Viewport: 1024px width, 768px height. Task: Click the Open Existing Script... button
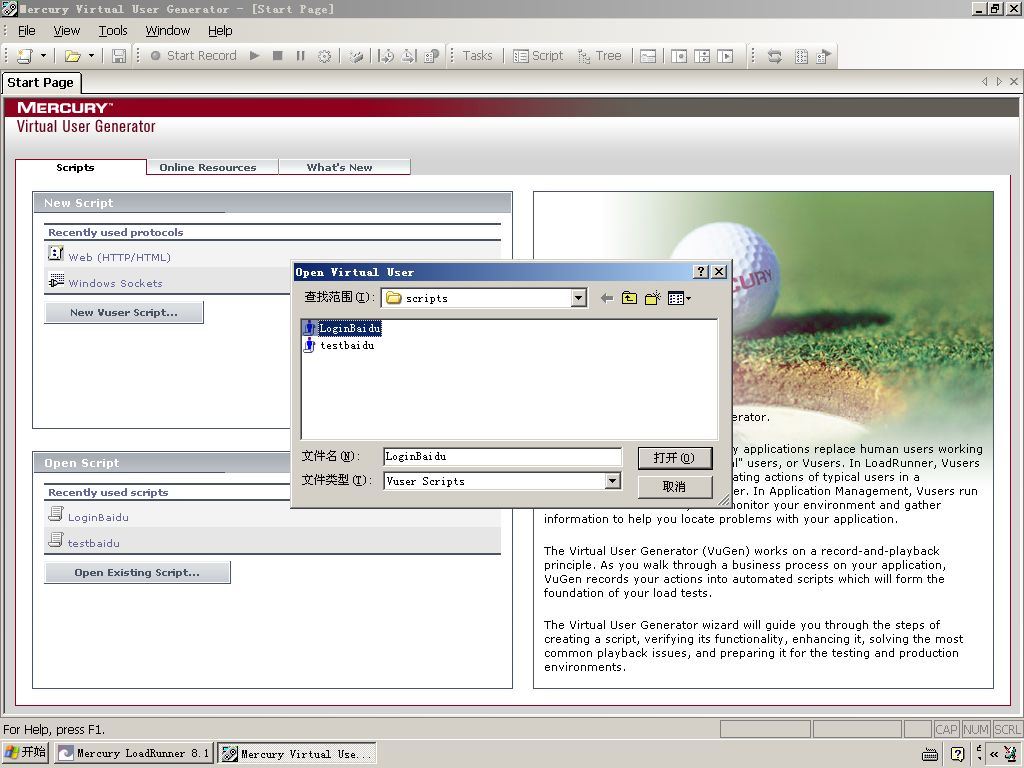[137, 572]
